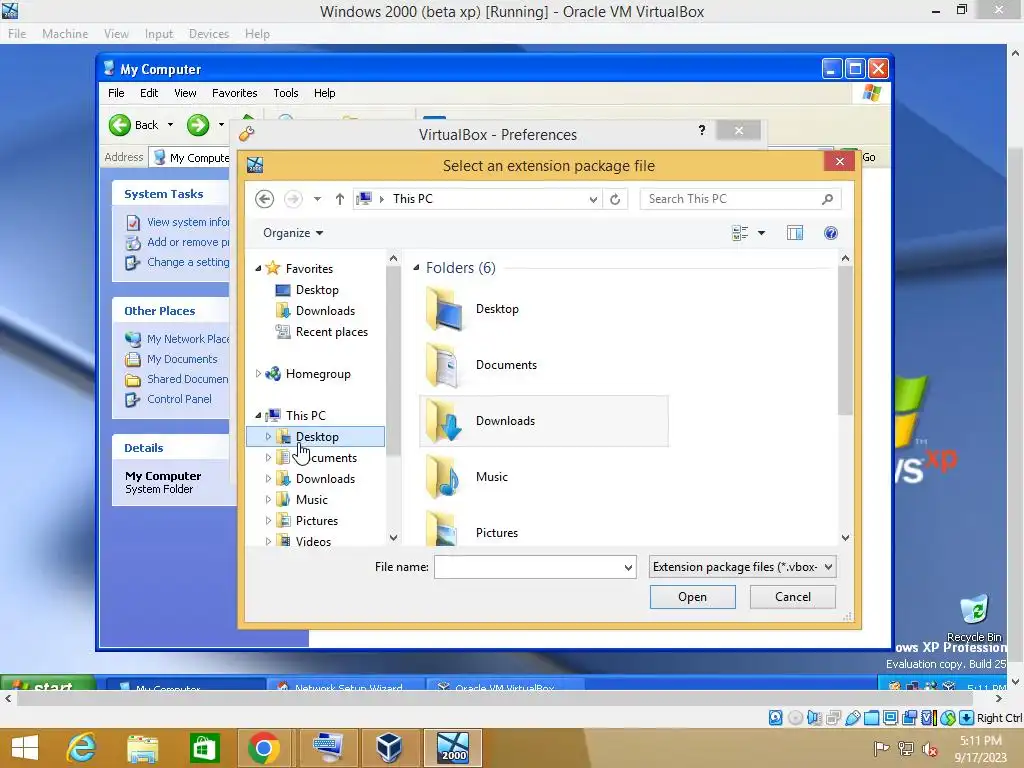This screenshot has width=1024, height=768.
Task: Click the running Windows 2000 VM taskbar icon
Action: 452,748
